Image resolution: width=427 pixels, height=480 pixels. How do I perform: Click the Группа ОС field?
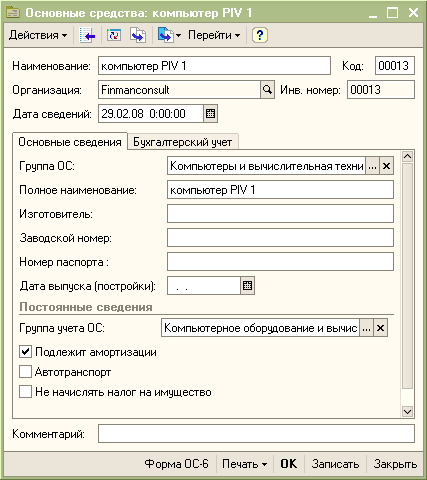point(266,166)
